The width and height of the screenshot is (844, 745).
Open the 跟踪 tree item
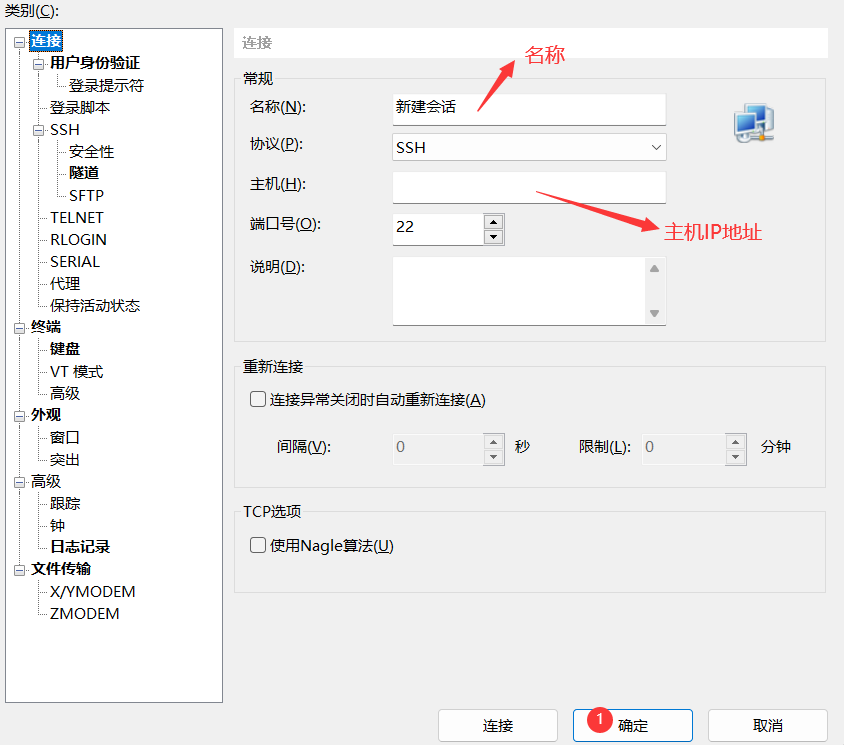click(x=65, y=503)
